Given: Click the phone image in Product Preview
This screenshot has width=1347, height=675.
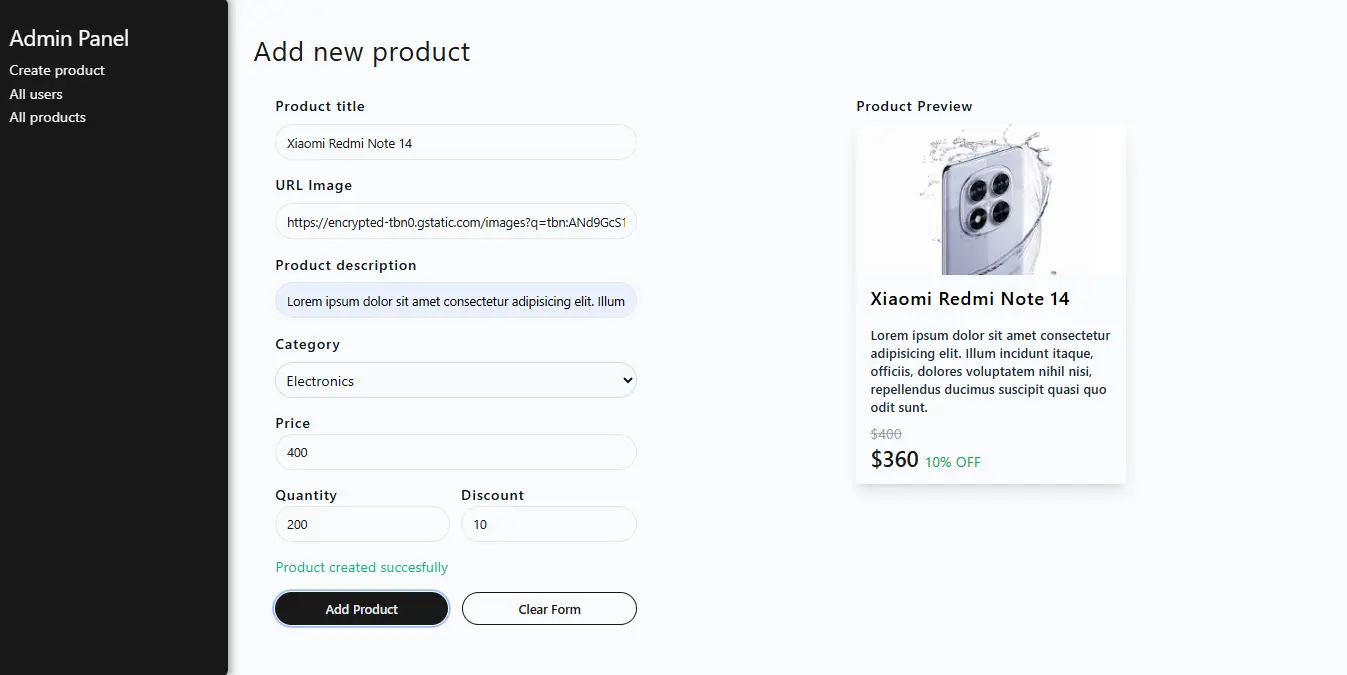Looking at the screenshot, I should coord(990,200).
